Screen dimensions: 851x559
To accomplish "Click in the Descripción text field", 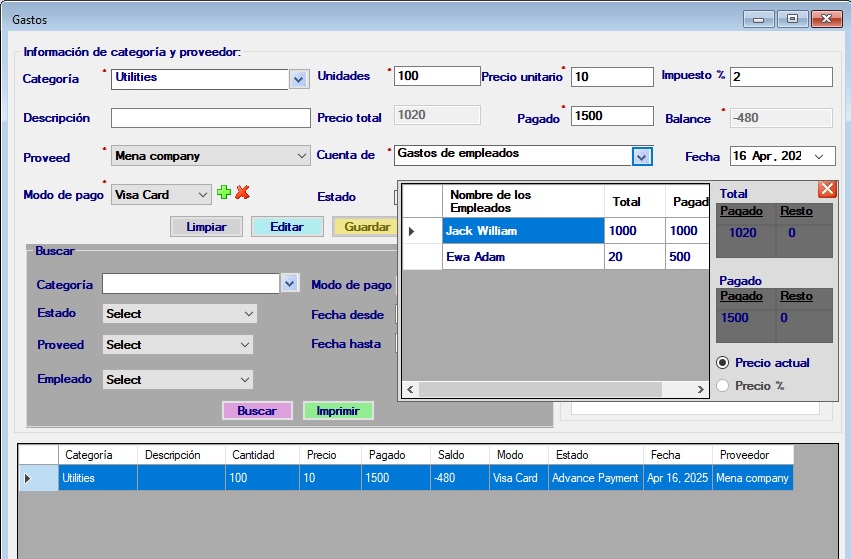I will [210, 118].
